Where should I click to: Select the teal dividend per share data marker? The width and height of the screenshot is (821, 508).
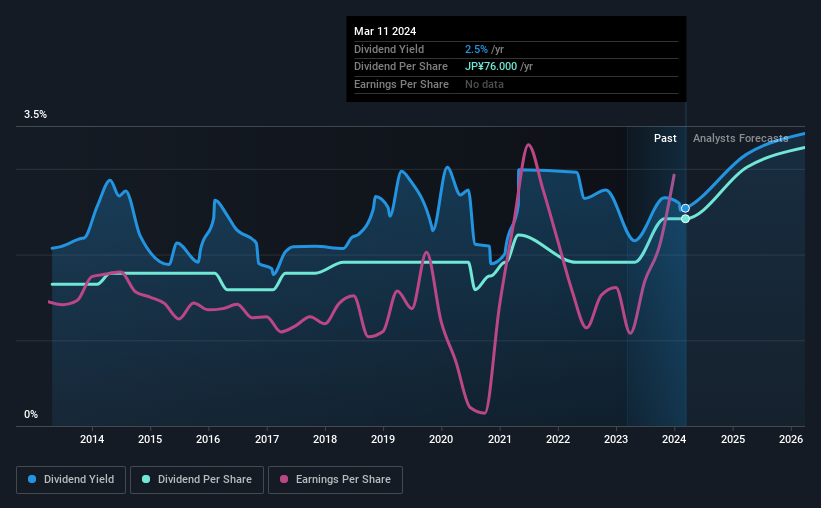click(x=685, y=218)
